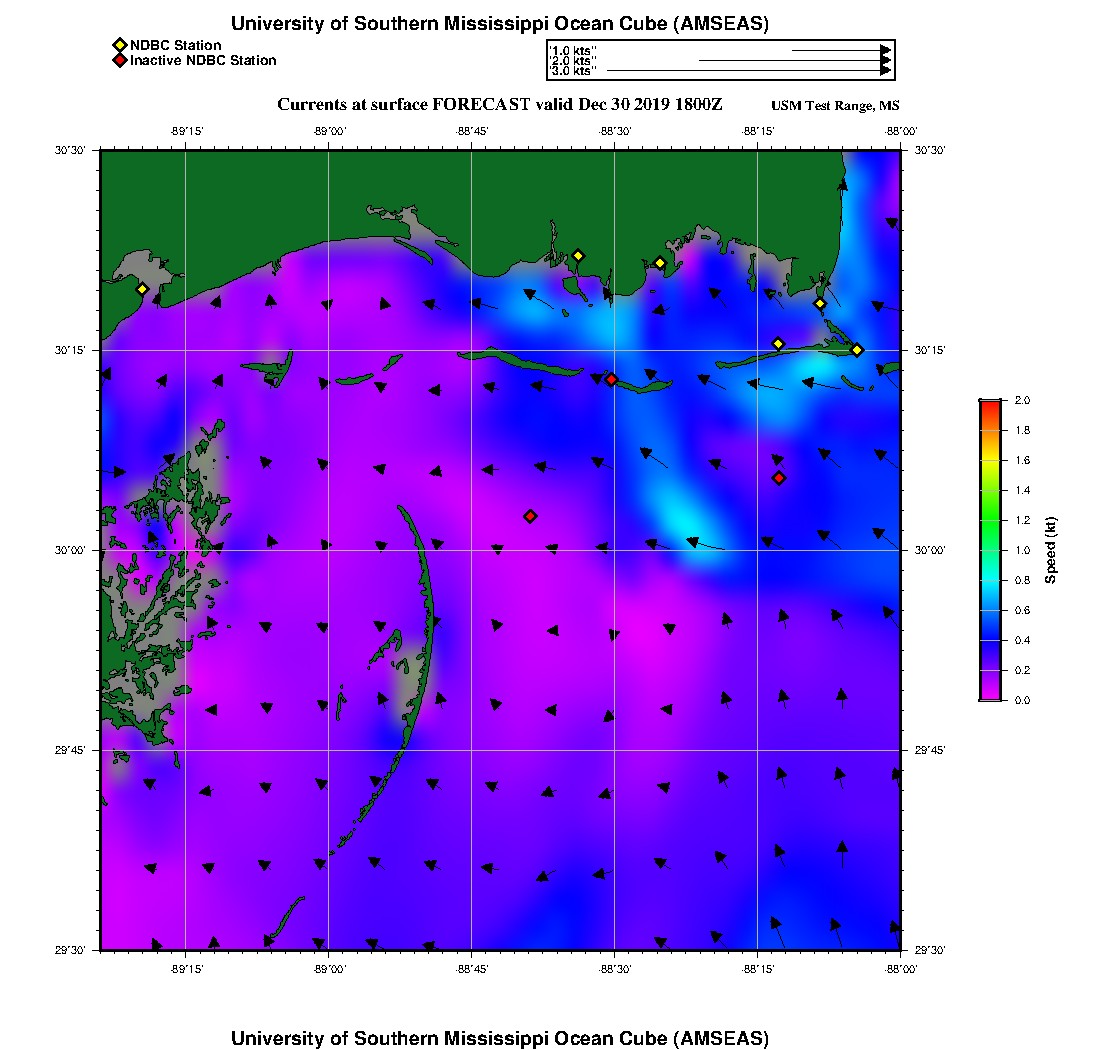1100x1050 pixels.
Task: Select northernmost of the three eastern yellow station markers
Action: 820,304
